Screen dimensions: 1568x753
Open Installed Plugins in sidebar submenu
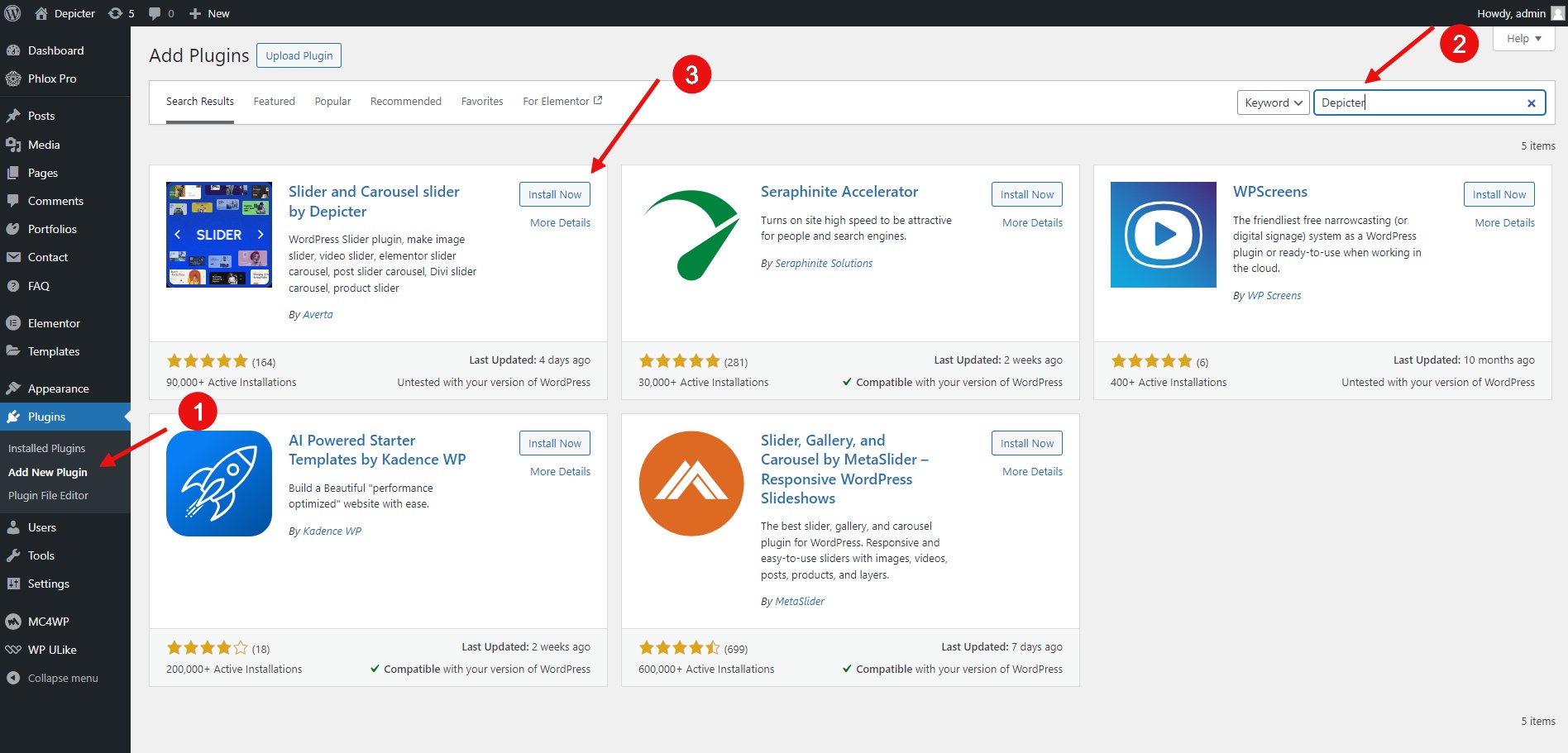click(x=46, y=448)
